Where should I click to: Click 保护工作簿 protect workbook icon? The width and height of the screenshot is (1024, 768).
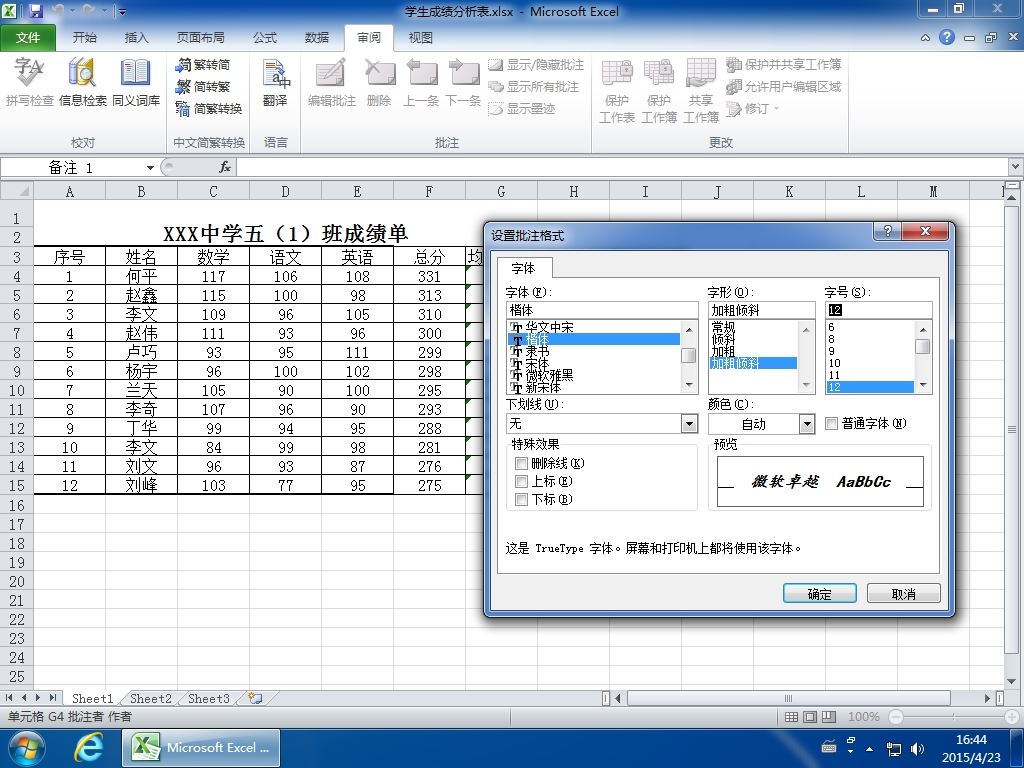[x=658, y=90]
